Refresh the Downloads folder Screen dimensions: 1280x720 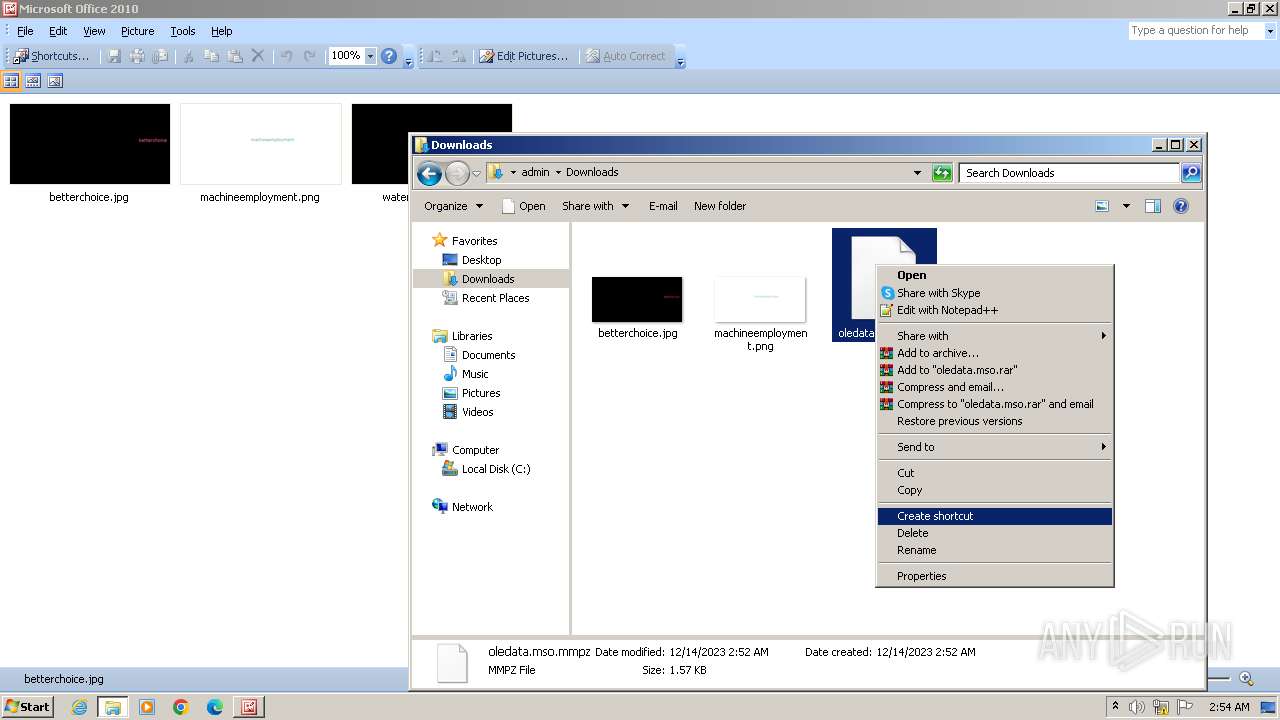942,173
